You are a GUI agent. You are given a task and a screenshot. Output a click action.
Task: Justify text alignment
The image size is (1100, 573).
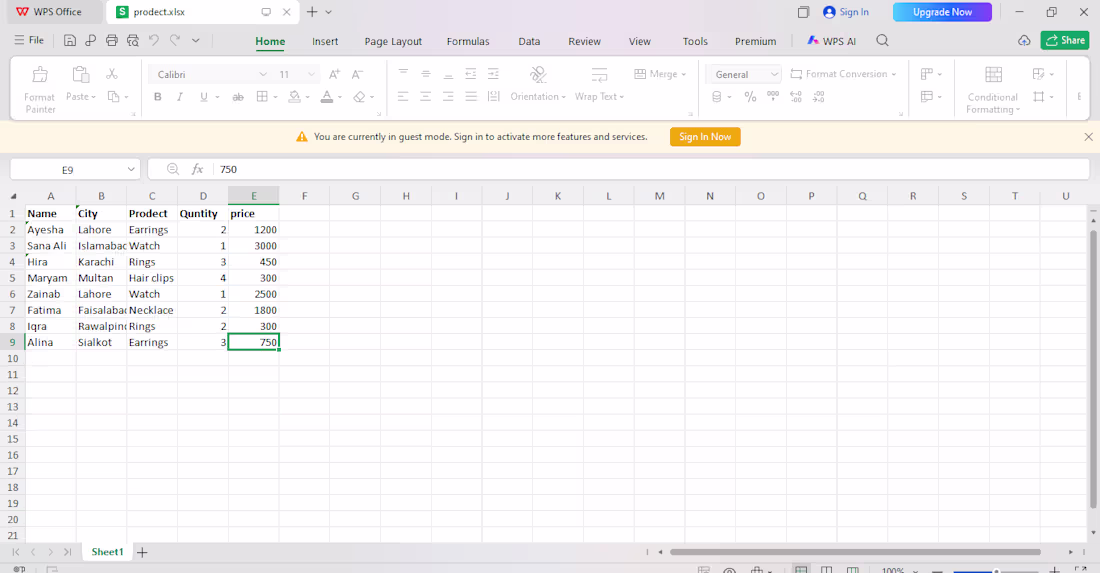(x=471, y=97)
